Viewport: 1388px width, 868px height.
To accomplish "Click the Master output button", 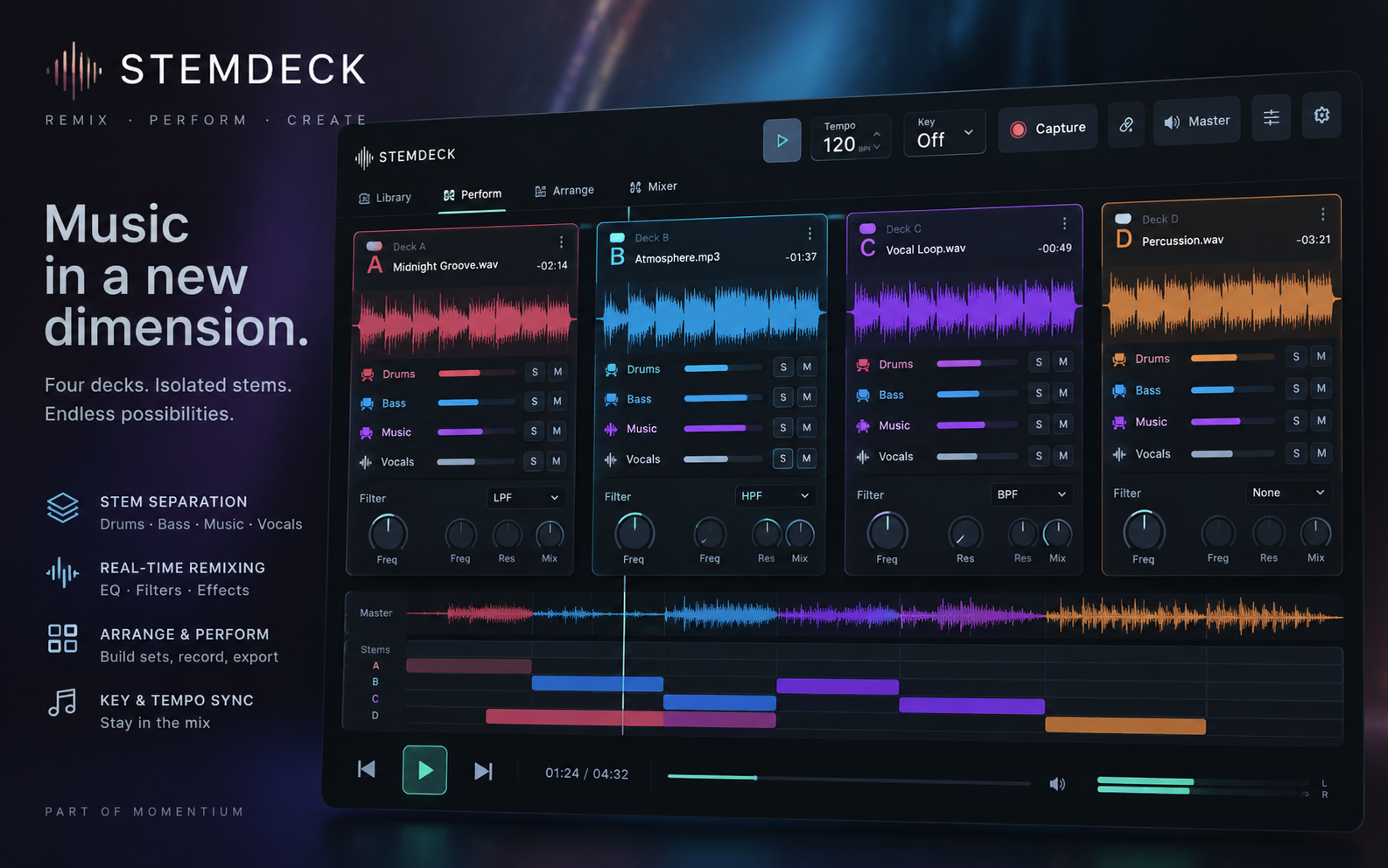I will pos(1196,122).
